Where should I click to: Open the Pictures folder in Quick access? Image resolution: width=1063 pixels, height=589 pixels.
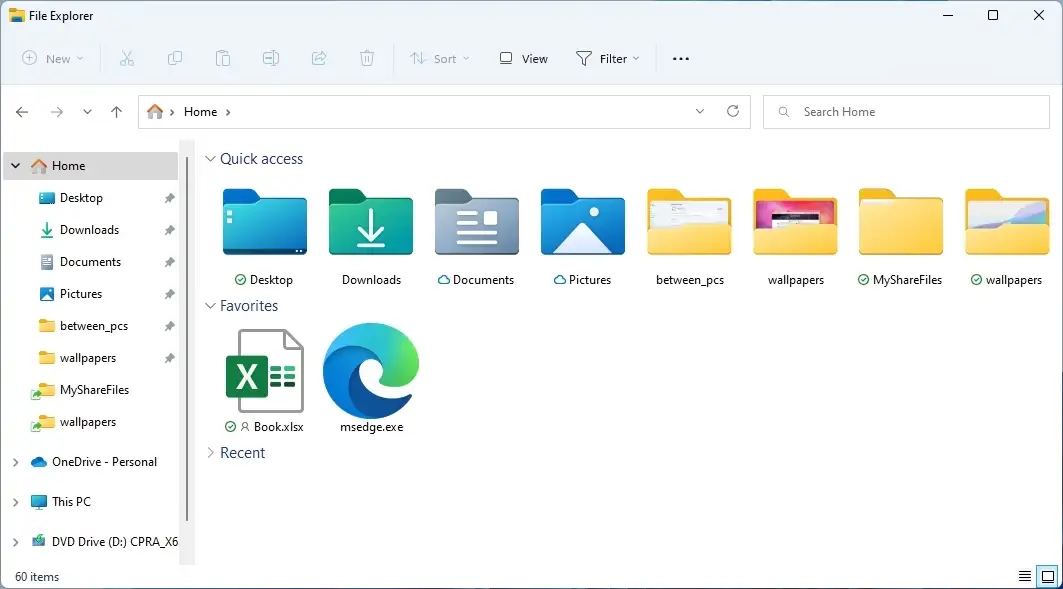(x=582, y=224)
